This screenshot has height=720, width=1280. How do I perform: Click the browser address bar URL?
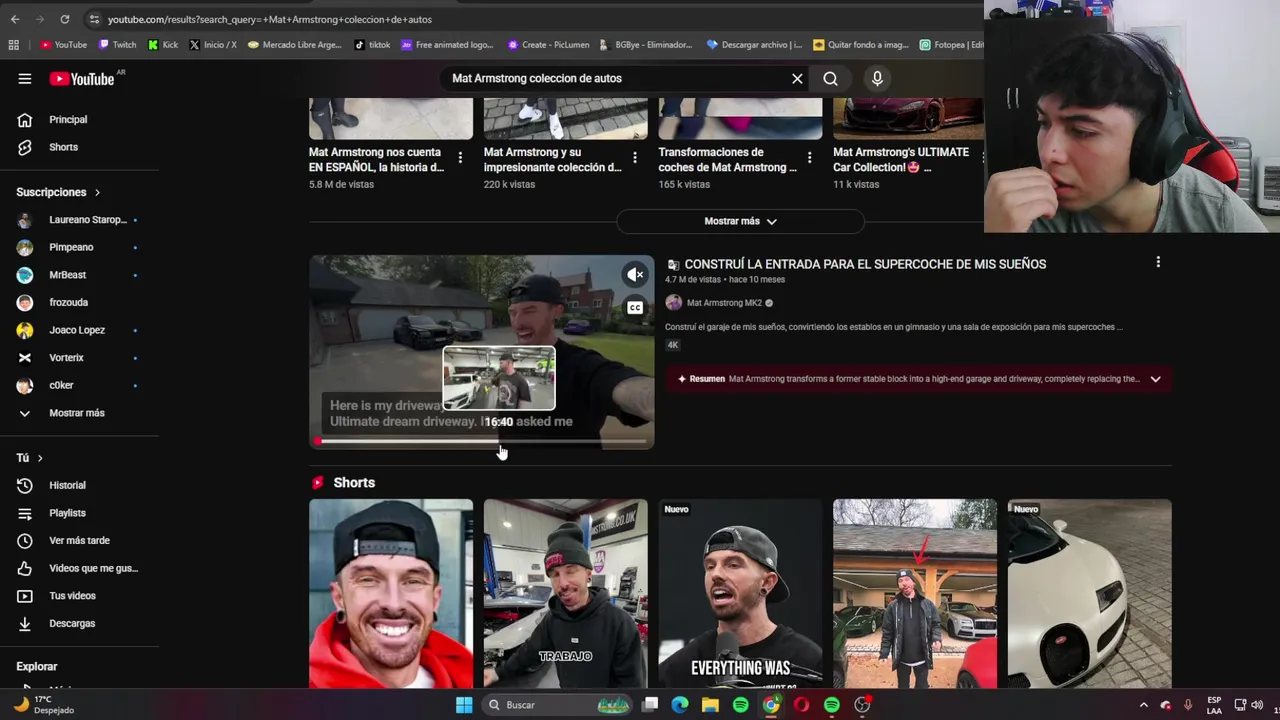pos(270,19)
